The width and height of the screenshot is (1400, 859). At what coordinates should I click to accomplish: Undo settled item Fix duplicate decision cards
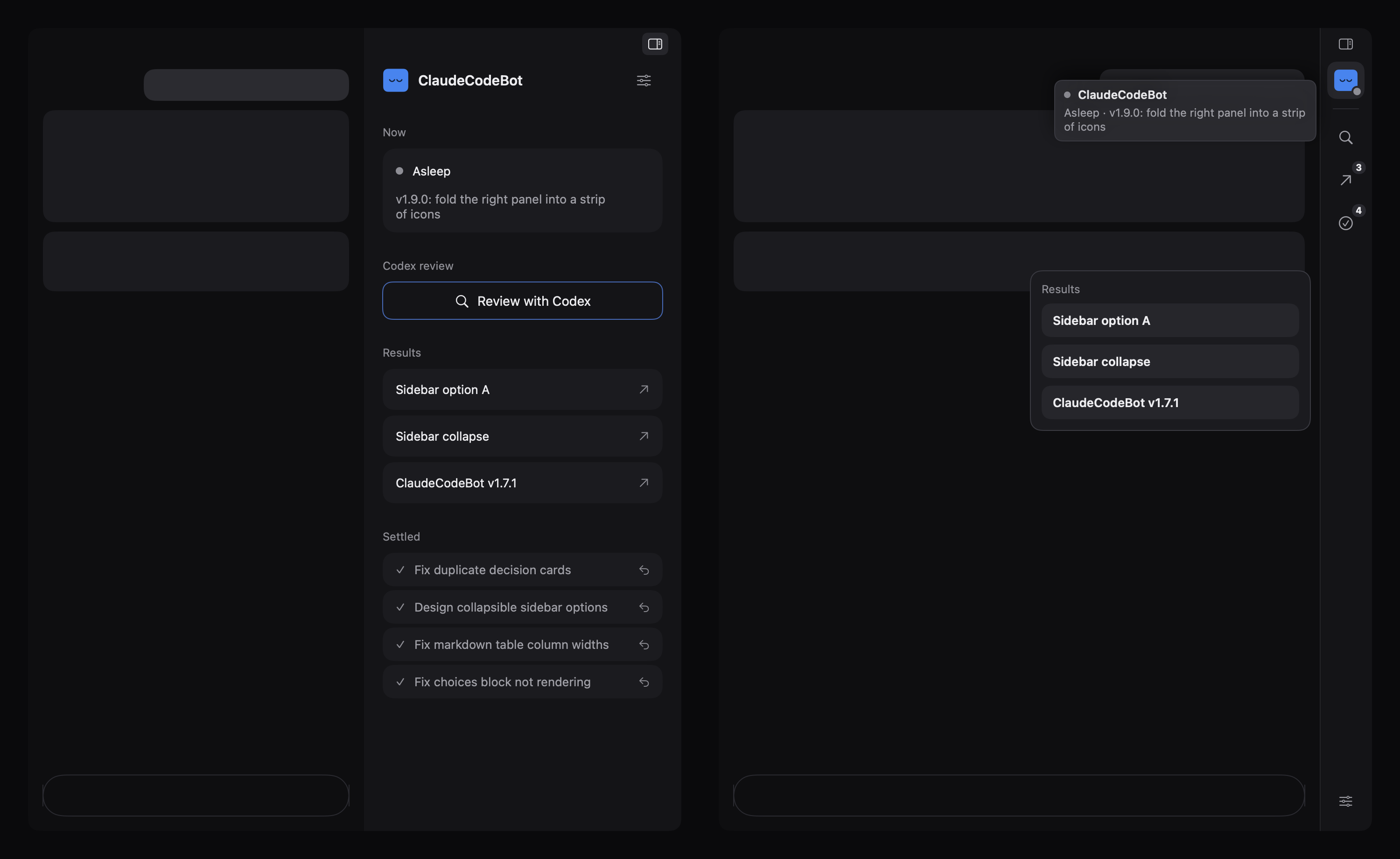[x=644, y=570]
